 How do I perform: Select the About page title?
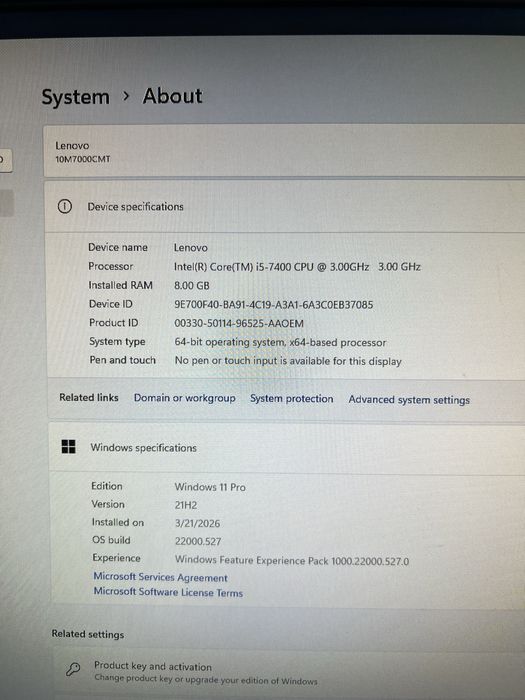172,96
